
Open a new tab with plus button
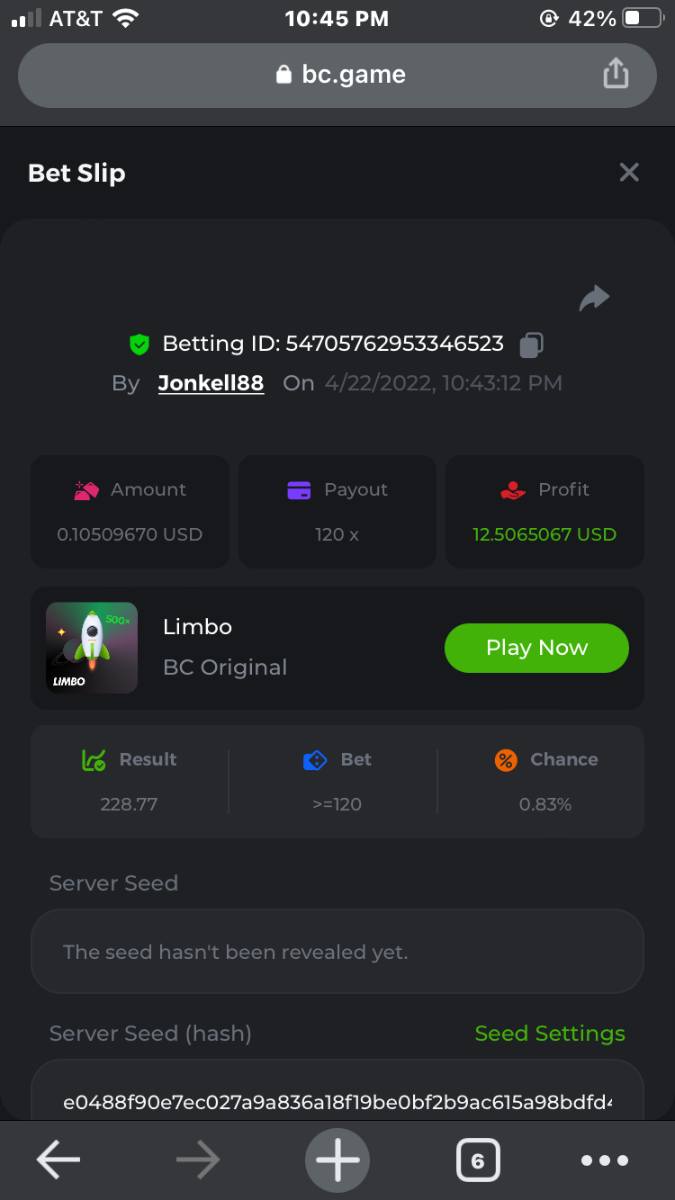[337, 1160]
